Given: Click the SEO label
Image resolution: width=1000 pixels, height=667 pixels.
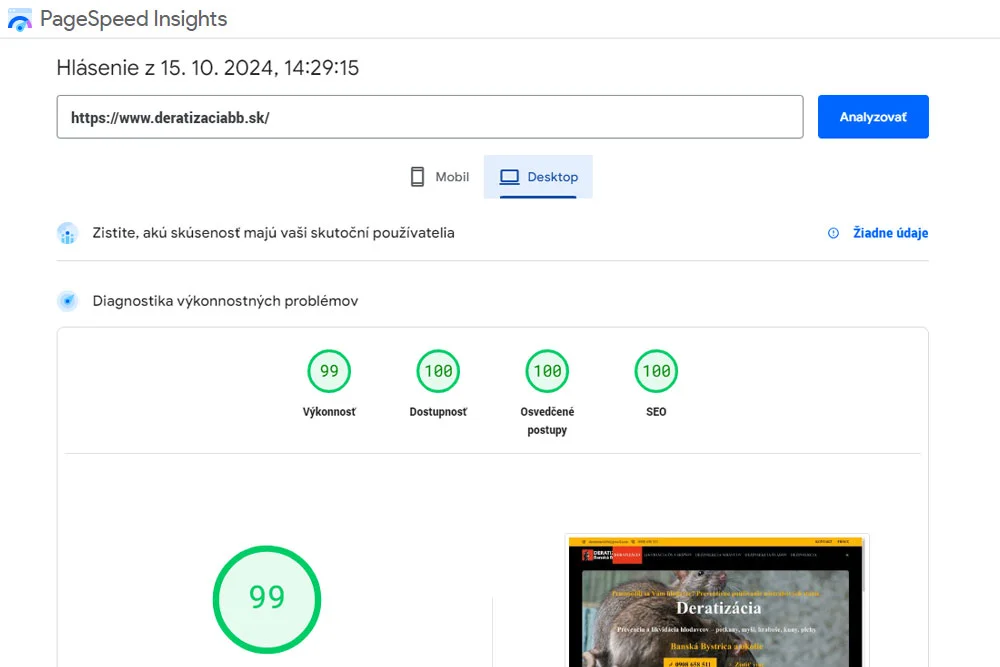Looking at the screenshot, I should coord(656,412).
